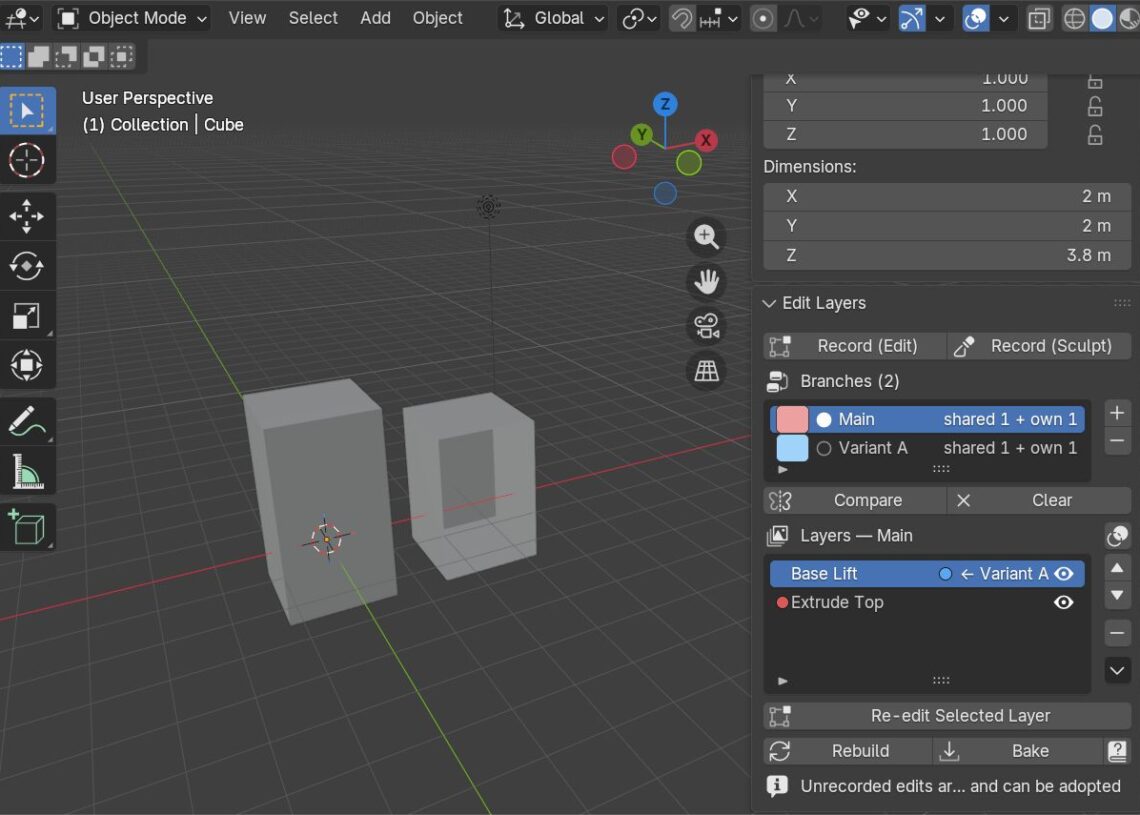Image resolution: width=1140 pixels, height=815 pixels.
Task: Click Record (Edit) button
Action: tap(854, 346)
